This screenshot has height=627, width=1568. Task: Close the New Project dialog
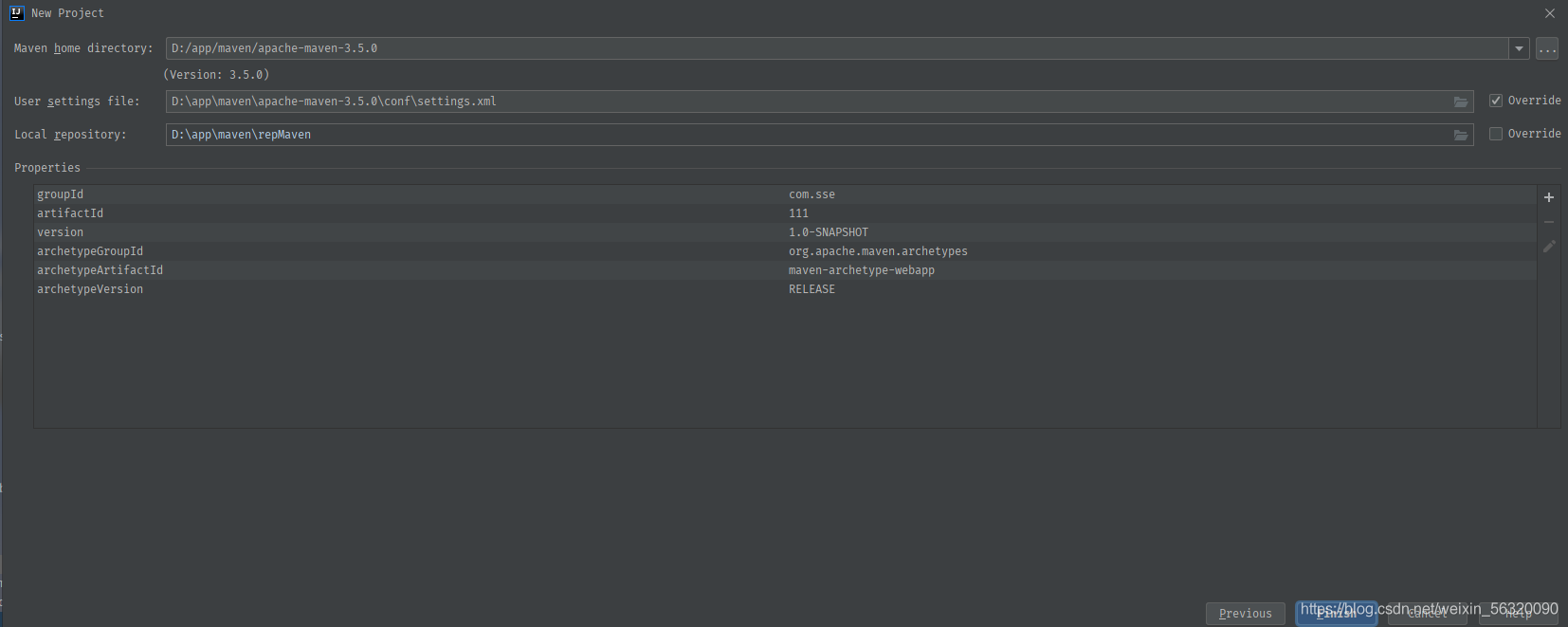(1550, 13)
